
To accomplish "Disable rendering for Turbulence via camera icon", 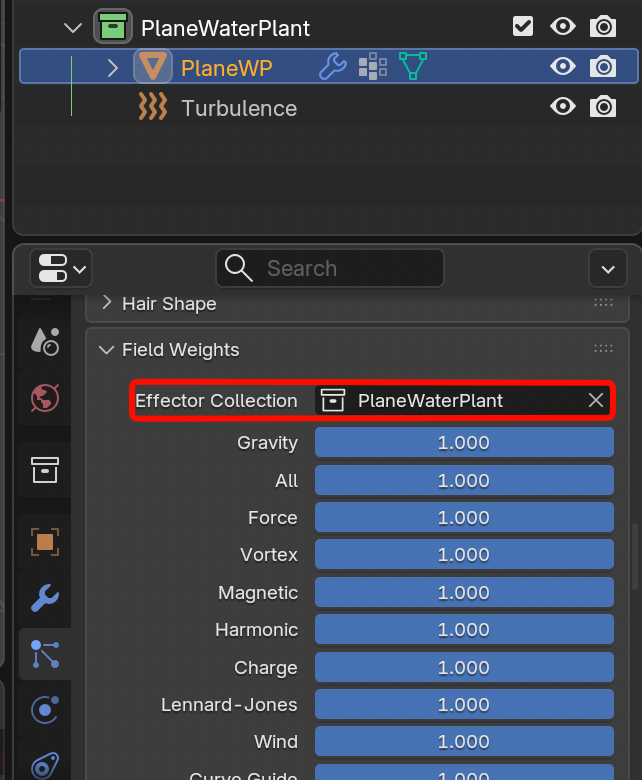I will pyautogui.click(x=603, y=107).
